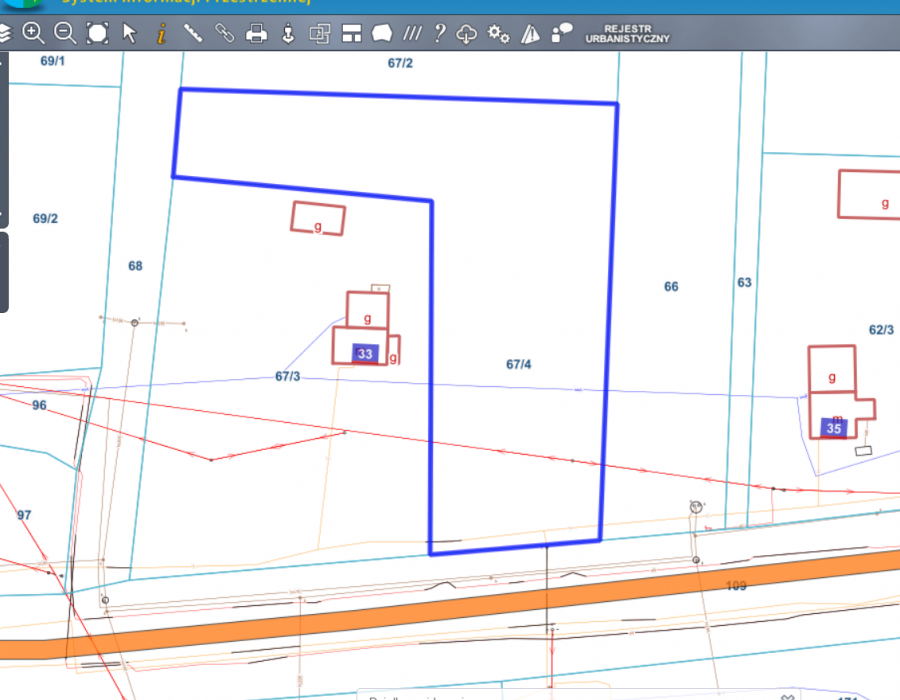Click building number 35 label

pos(834,427)
